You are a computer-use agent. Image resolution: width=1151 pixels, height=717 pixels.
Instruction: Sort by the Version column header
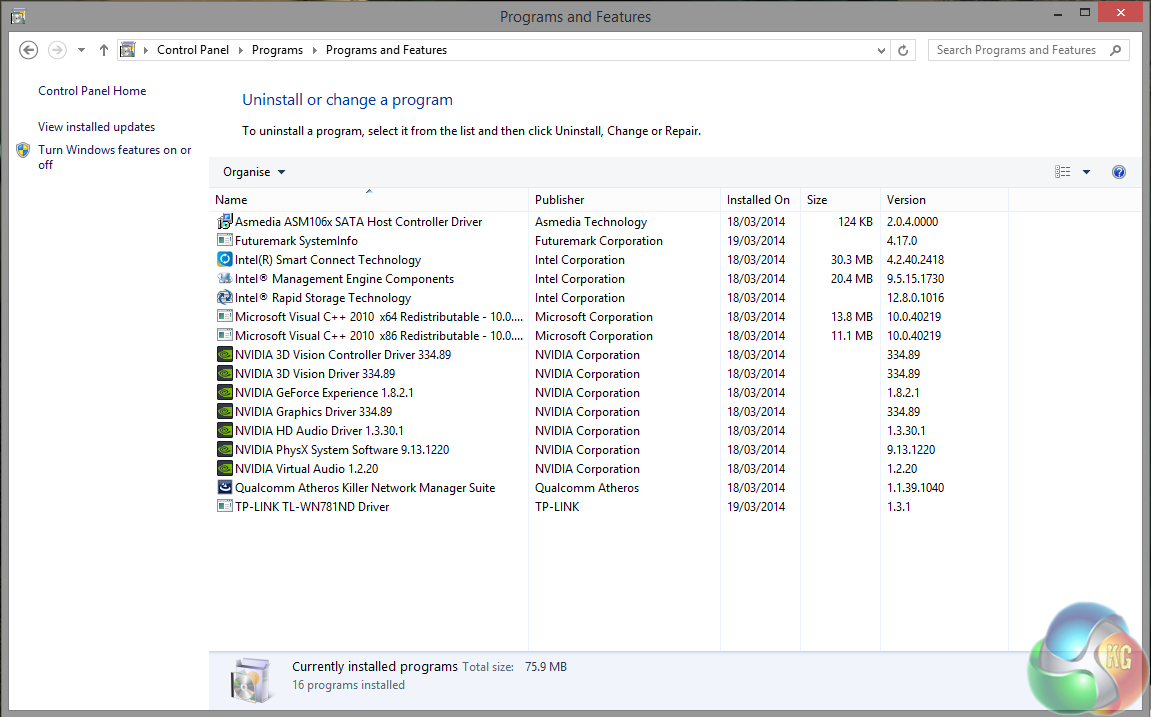944,200
